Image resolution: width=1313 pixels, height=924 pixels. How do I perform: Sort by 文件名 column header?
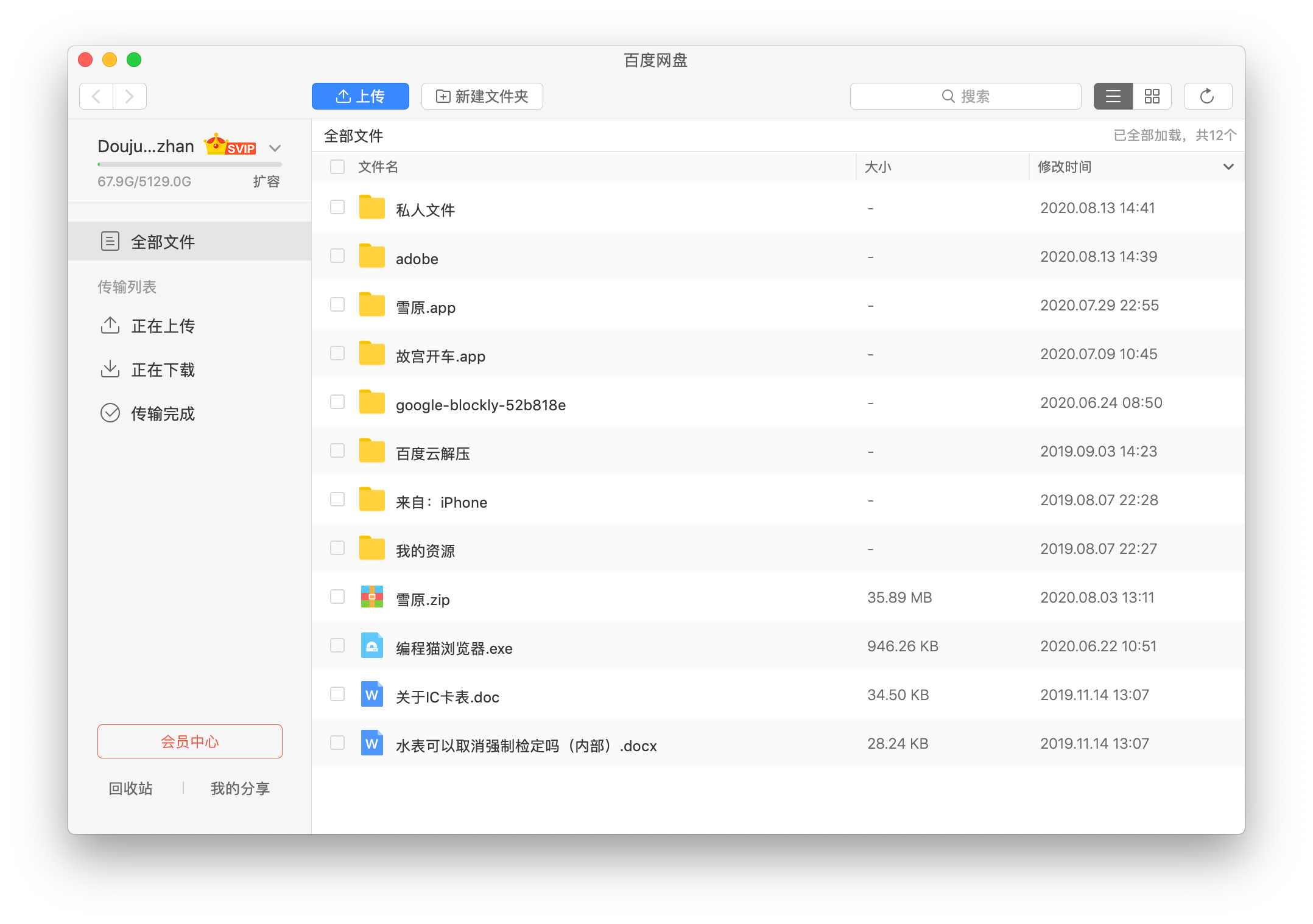[x=378, y=167]
